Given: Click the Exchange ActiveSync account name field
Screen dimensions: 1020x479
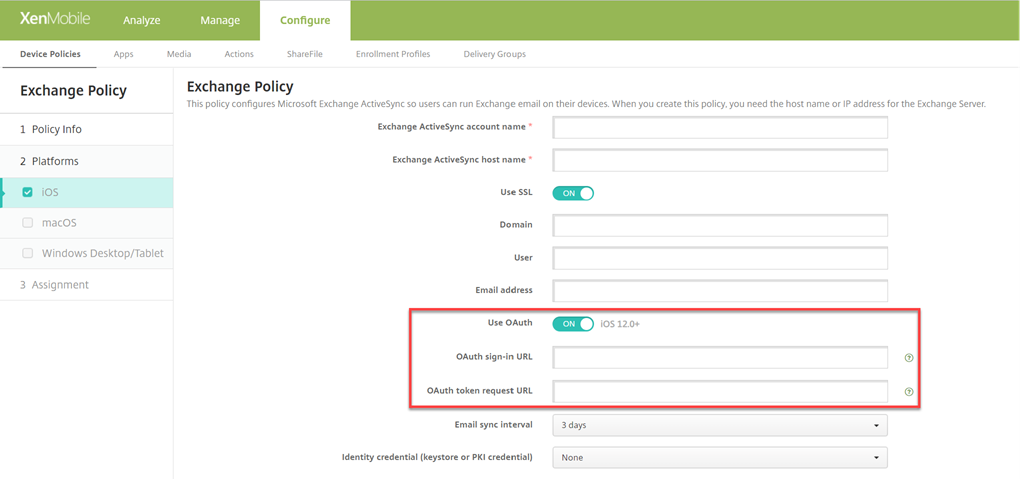Looking at the screenshot, I should tap(720, 127).
